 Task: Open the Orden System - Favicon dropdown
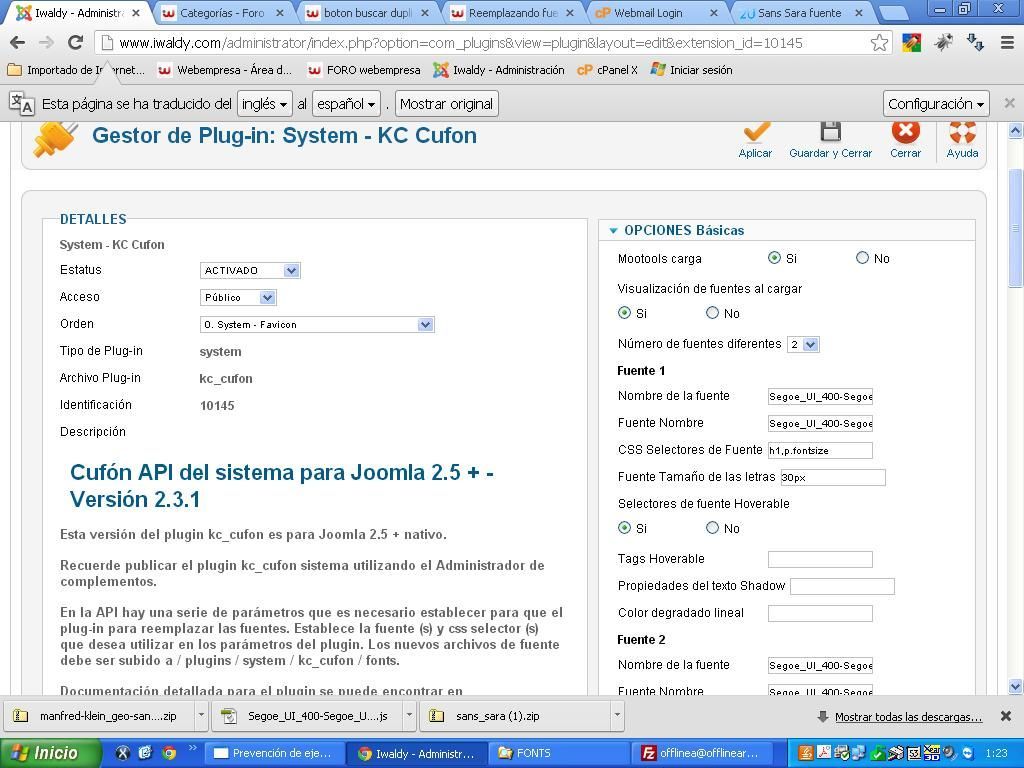317,325
